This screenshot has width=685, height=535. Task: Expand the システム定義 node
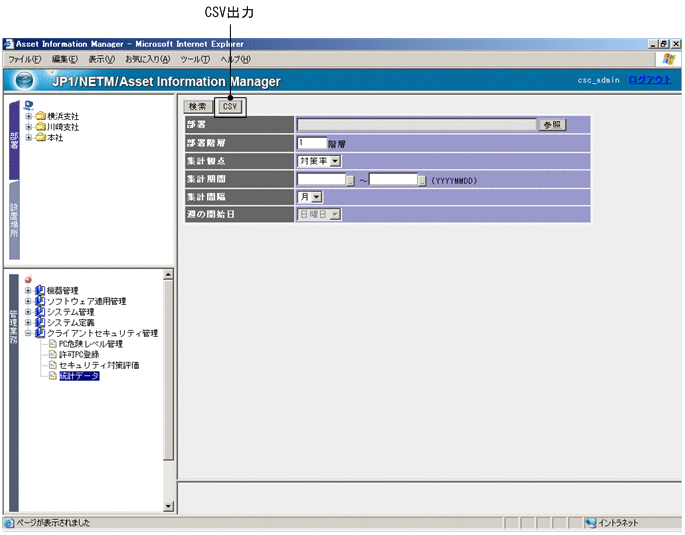pyautogui.click(x=28, y=323)
